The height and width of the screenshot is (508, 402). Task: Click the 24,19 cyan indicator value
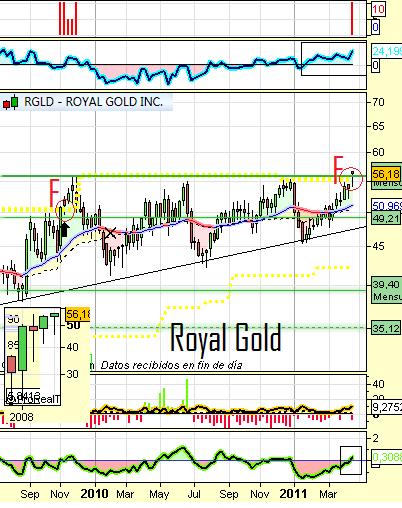(387, 51)
